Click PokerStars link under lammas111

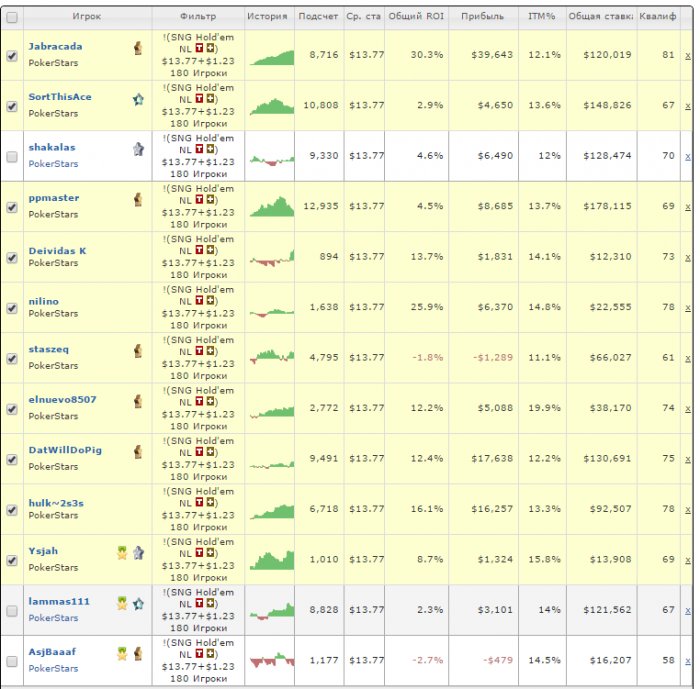coord(53,618)
